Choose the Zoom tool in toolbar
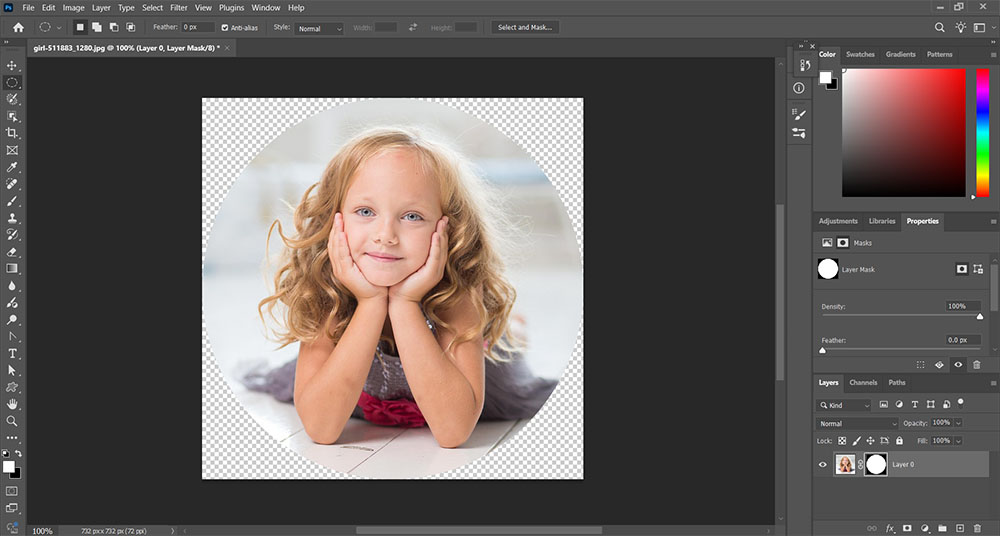1000x536 pixels. (12, 421)
